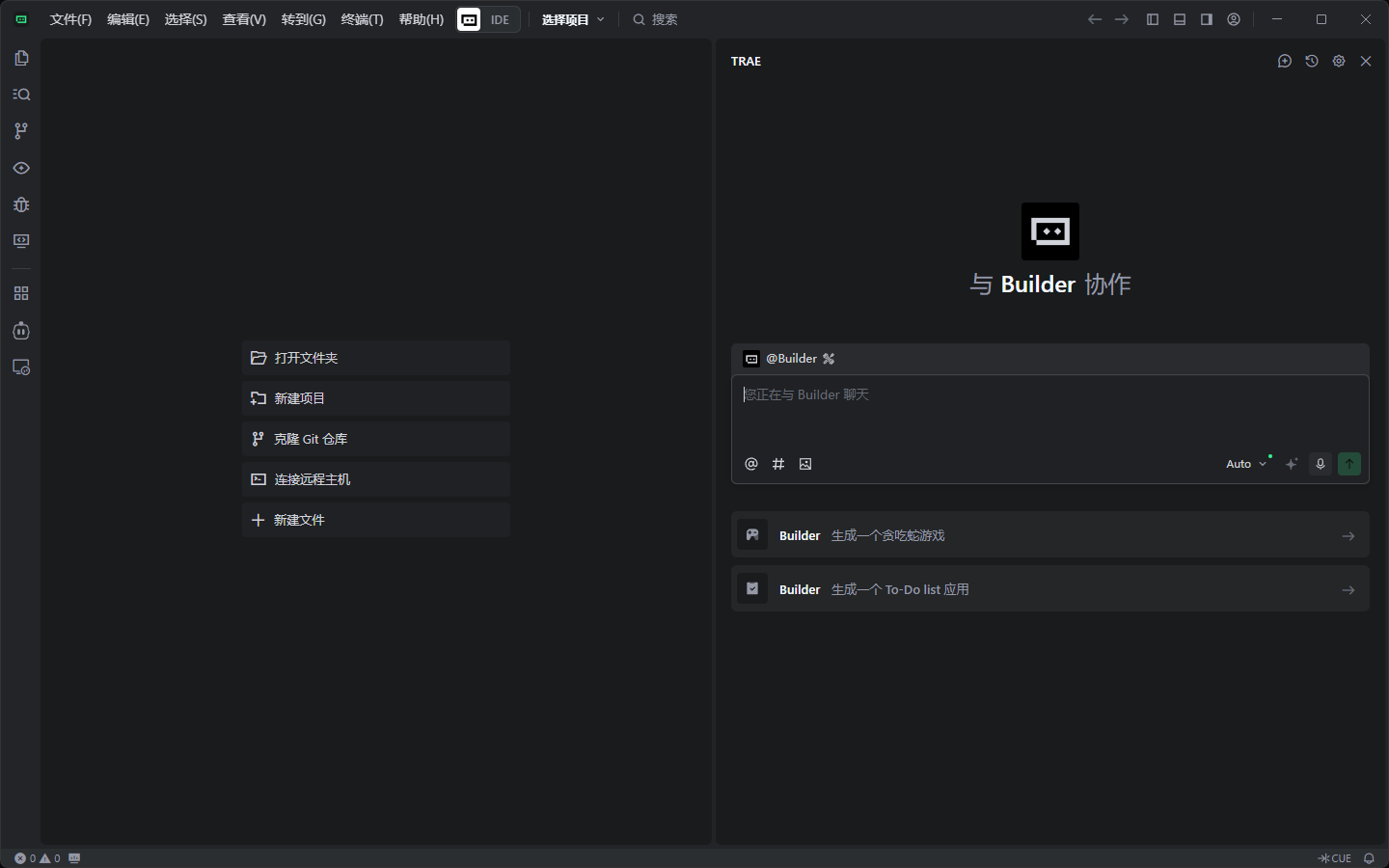
Task: Open the 转到(G) menu
Action: coord(303,19)
